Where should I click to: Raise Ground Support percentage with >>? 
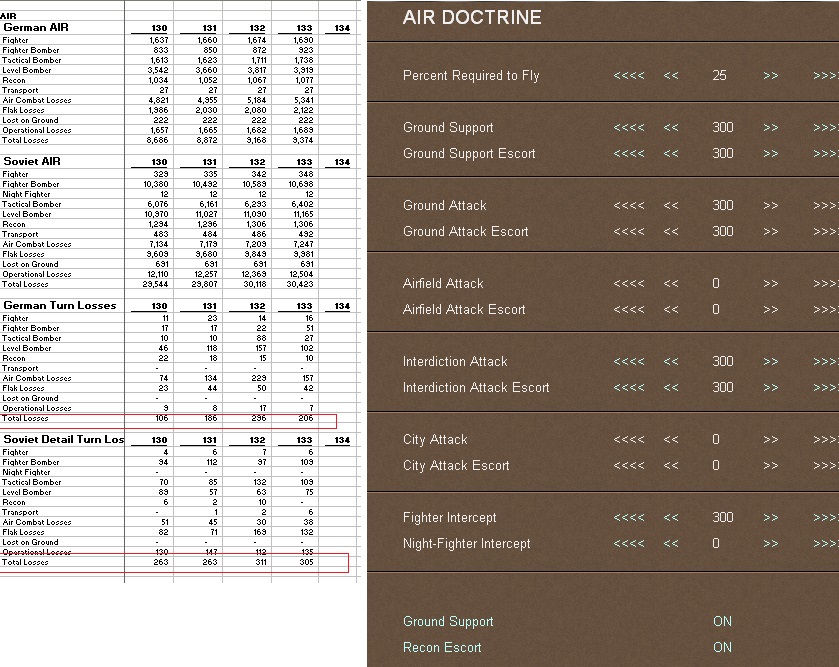pos(771,127)
